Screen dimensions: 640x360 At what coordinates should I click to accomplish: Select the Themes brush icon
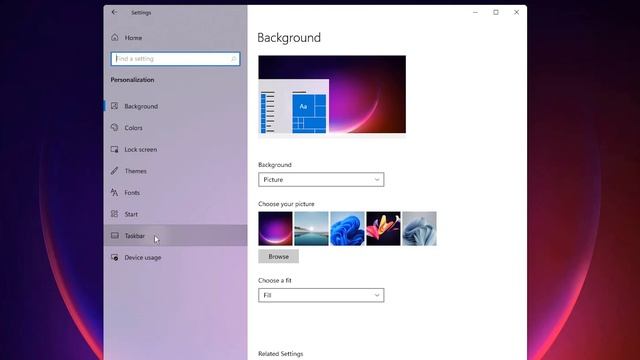click(115, 171)
